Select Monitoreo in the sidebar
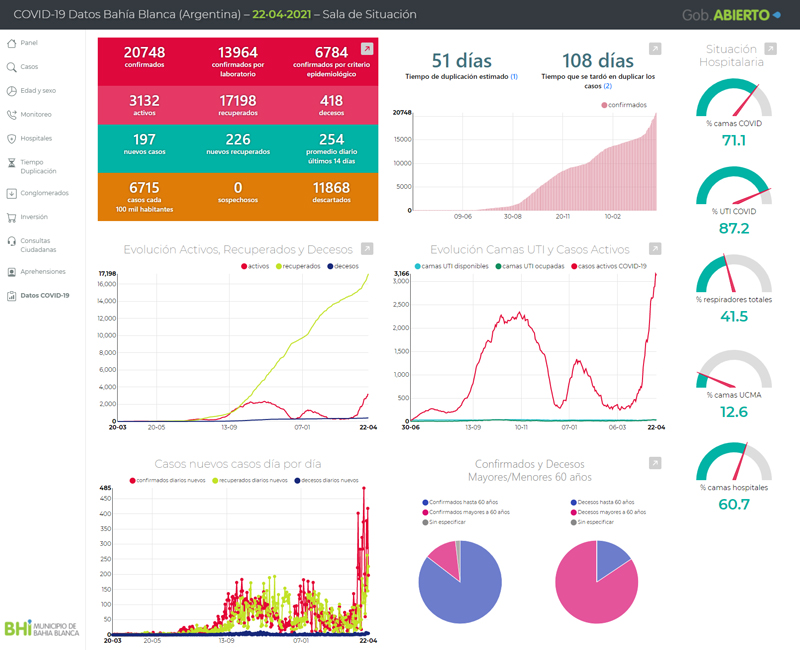800x650 pixels. coord(36,115)
